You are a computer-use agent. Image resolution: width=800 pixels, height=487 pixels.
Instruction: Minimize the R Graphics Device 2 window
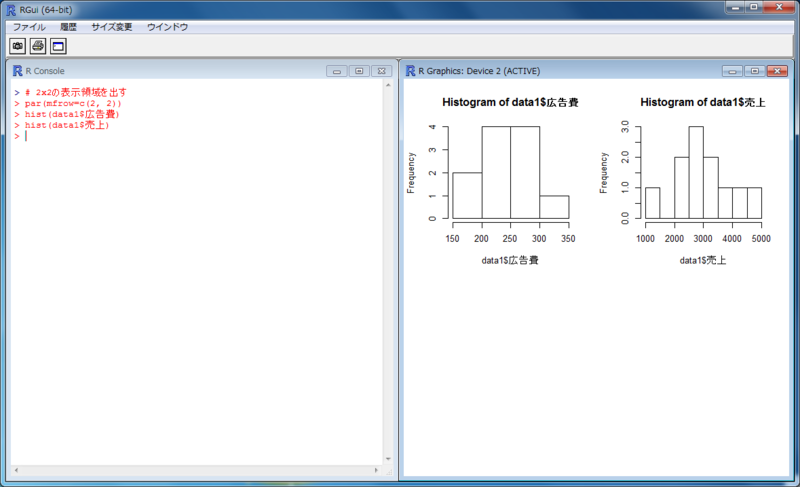click(732, 71)
